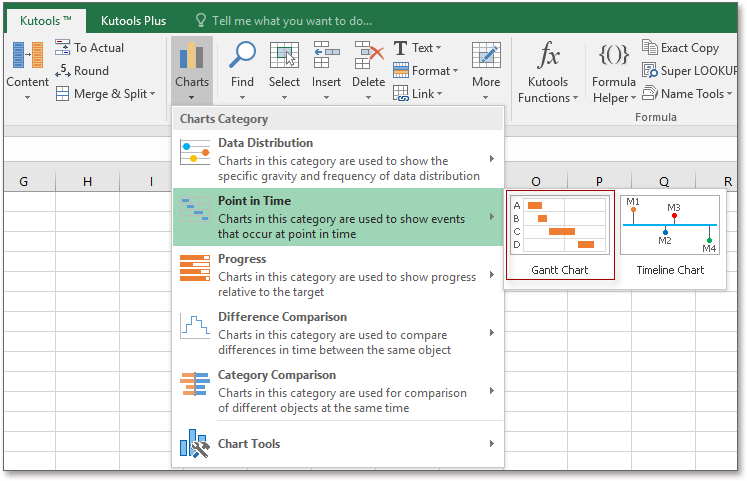Click the Charts bar-chart icon
Viewport: 747px width, 481px height.
192,55
